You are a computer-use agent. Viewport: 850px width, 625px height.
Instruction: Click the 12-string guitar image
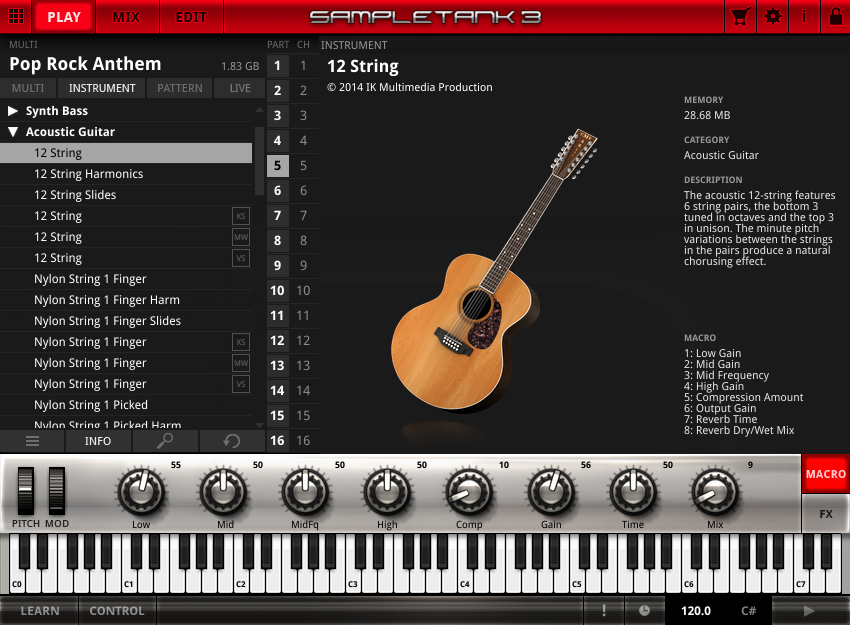494,269
